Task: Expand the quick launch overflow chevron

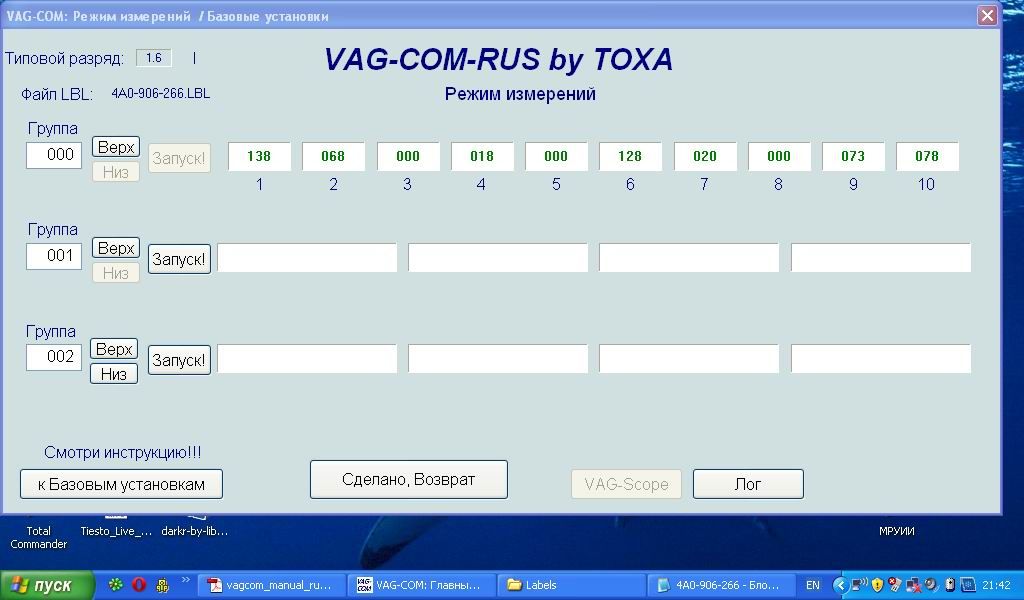Action: pos(185,579)
